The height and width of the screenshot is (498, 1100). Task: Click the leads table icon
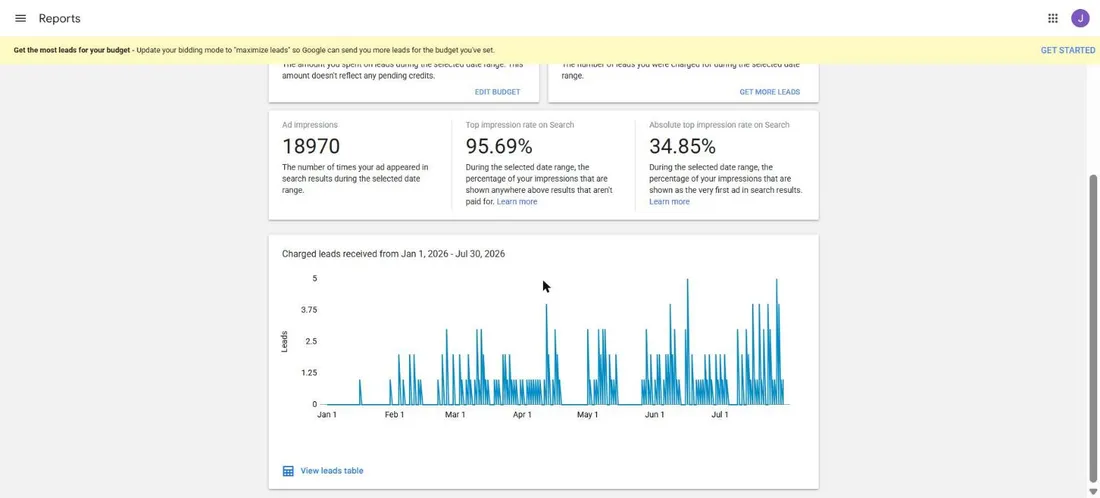pos(288,471)
